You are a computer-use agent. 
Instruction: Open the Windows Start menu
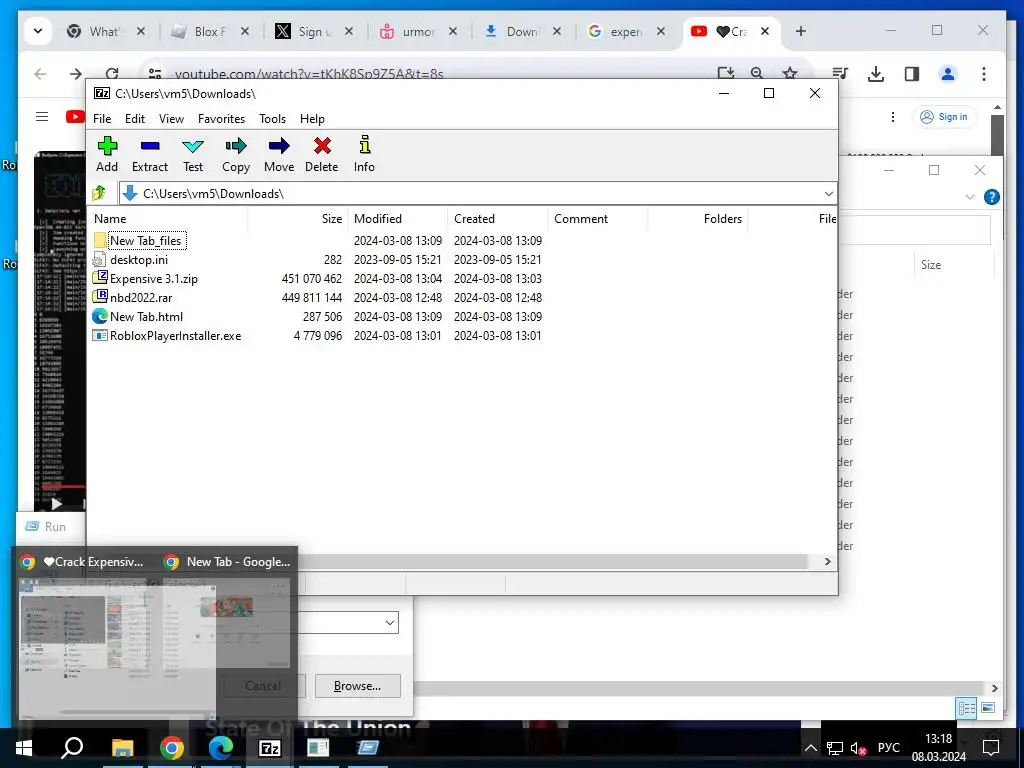tap(24, 748)
